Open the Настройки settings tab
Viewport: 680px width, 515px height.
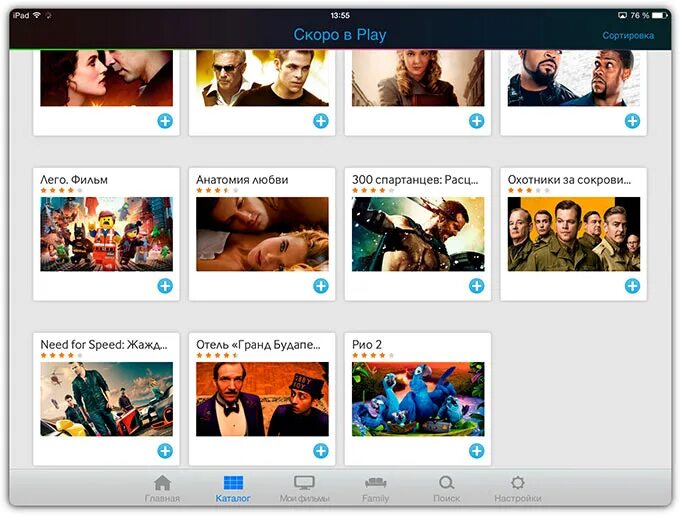[x=518, y=489]
